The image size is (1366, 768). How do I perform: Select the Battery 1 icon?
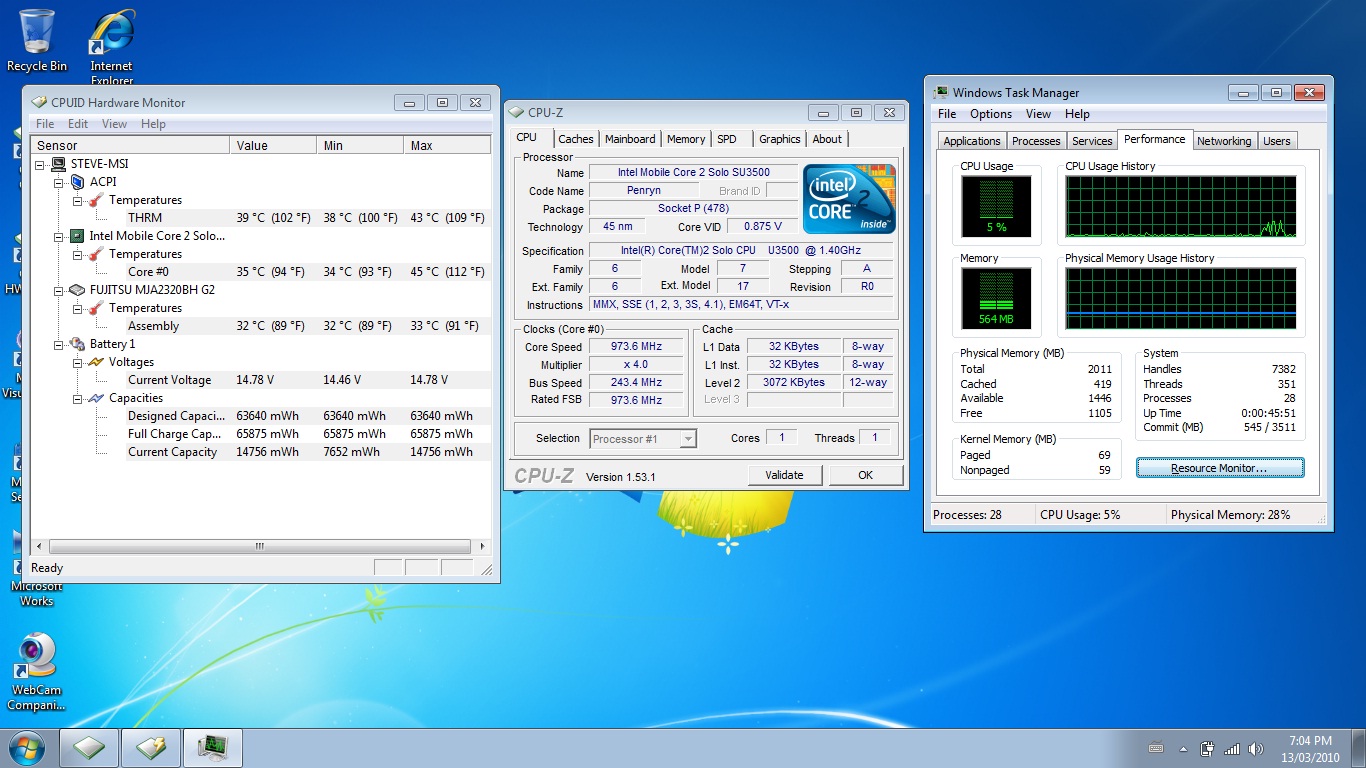point(77,344)
